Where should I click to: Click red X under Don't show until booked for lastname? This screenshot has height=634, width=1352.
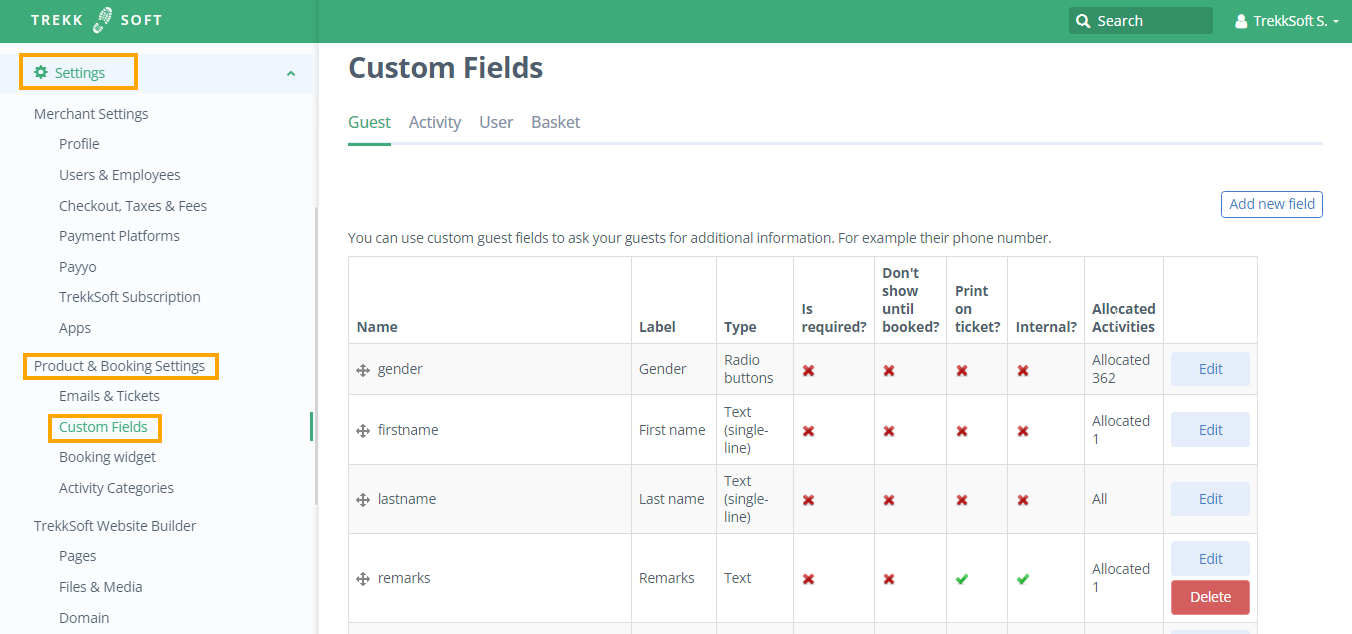(889, 500)
